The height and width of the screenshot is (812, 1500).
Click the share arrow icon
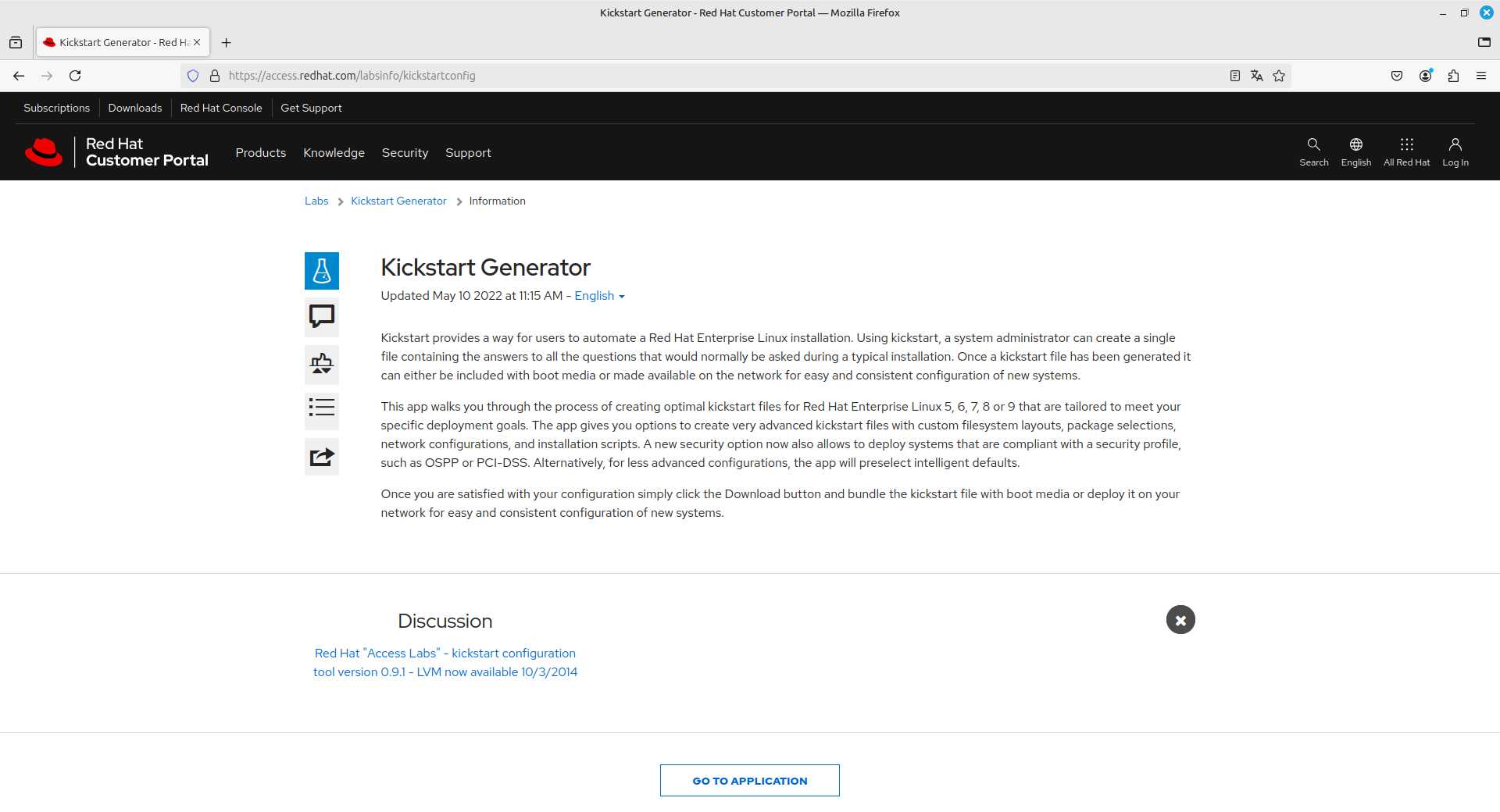tap(322, 457)
